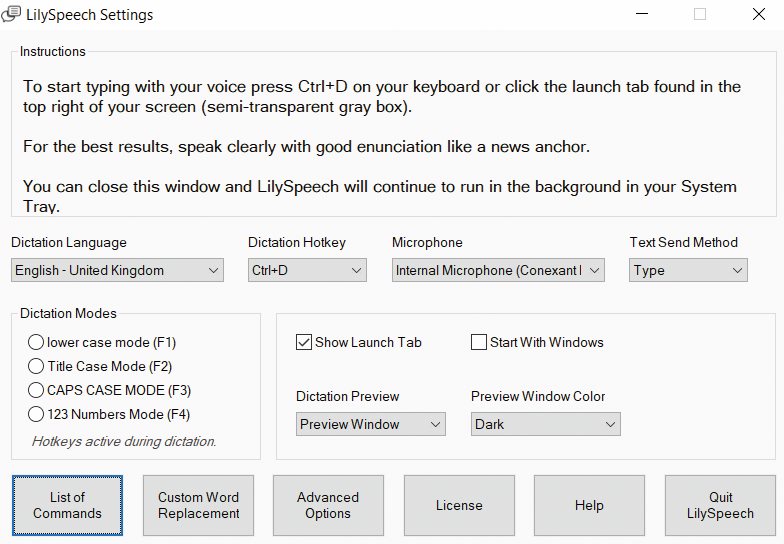Open the Microphone selection dropdown

[x=498, y=270]
